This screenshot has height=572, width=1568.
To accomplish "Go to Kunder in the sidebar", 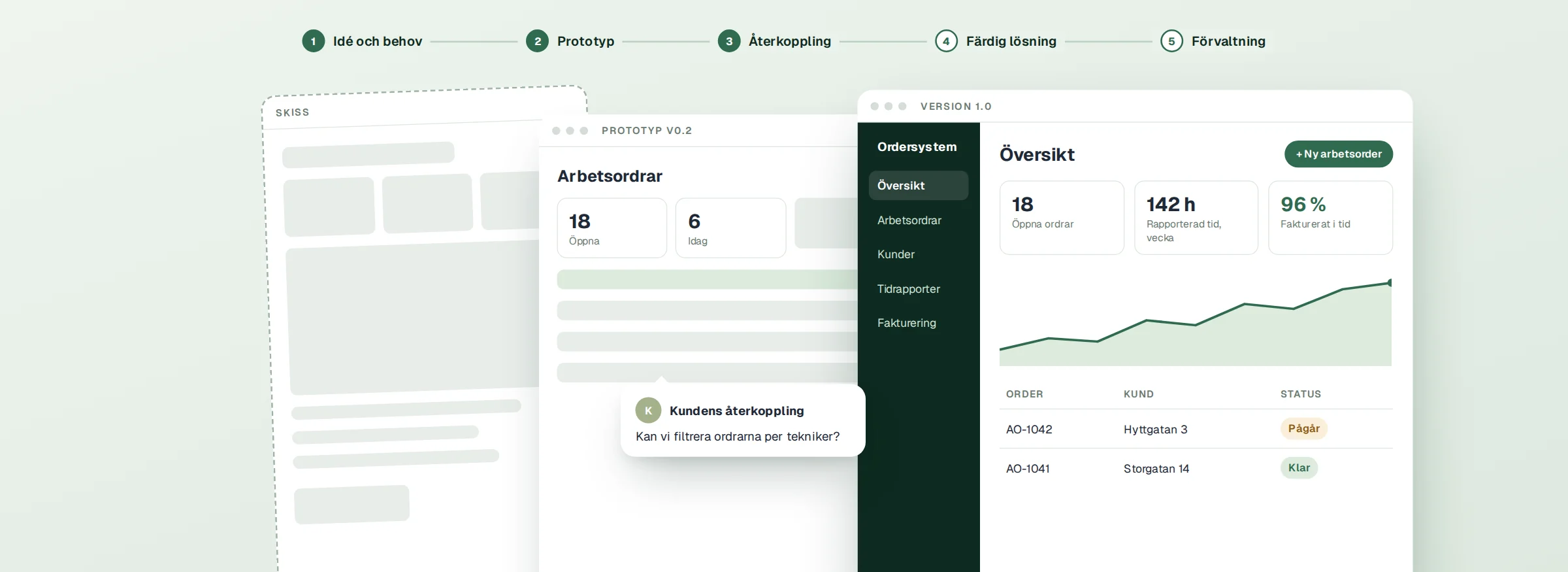I will [x=896, y=254].
